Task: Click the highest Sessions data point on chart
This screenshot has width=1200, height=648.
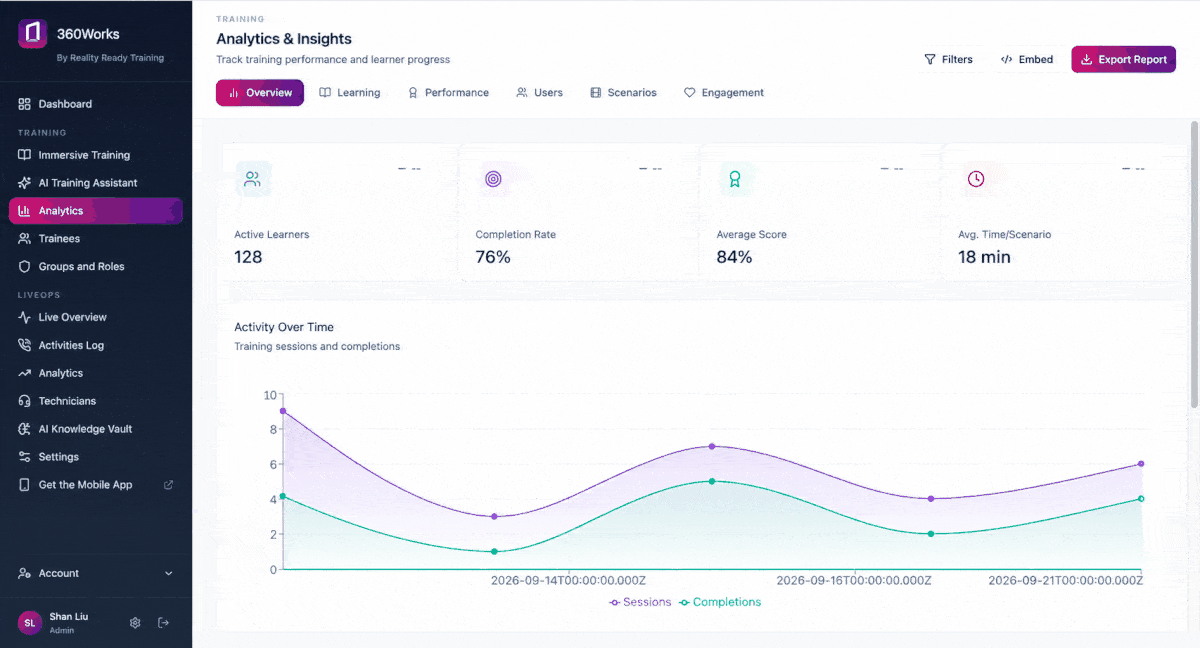Action: [x=283, y=411]
